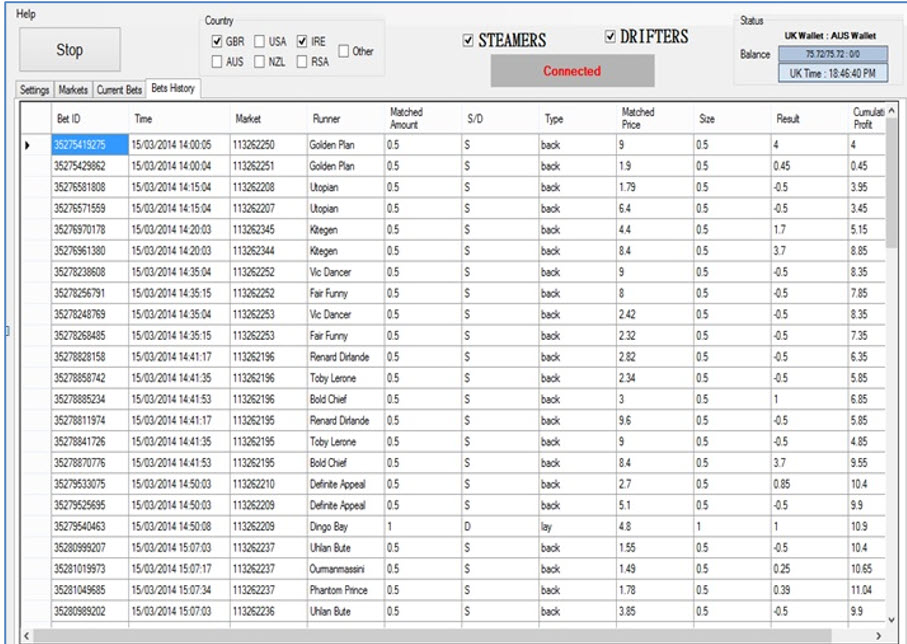The height and width of the screenshot is (644, 907).
Task: Click the Runner column header
Action: 345,119
